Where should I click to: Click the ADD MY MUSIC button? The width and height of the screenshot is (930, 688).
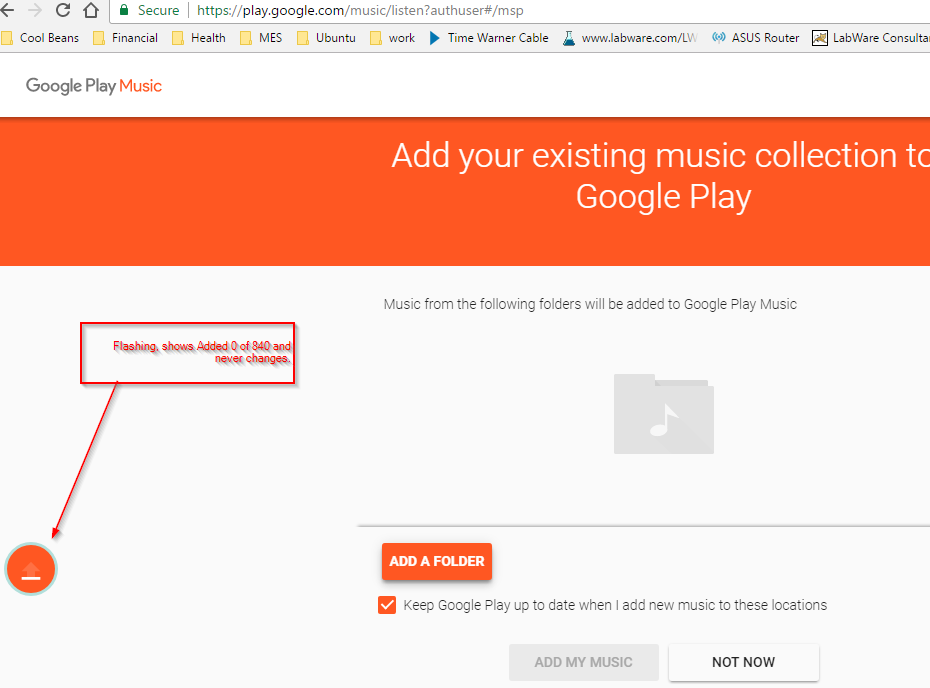click(584, 662)
